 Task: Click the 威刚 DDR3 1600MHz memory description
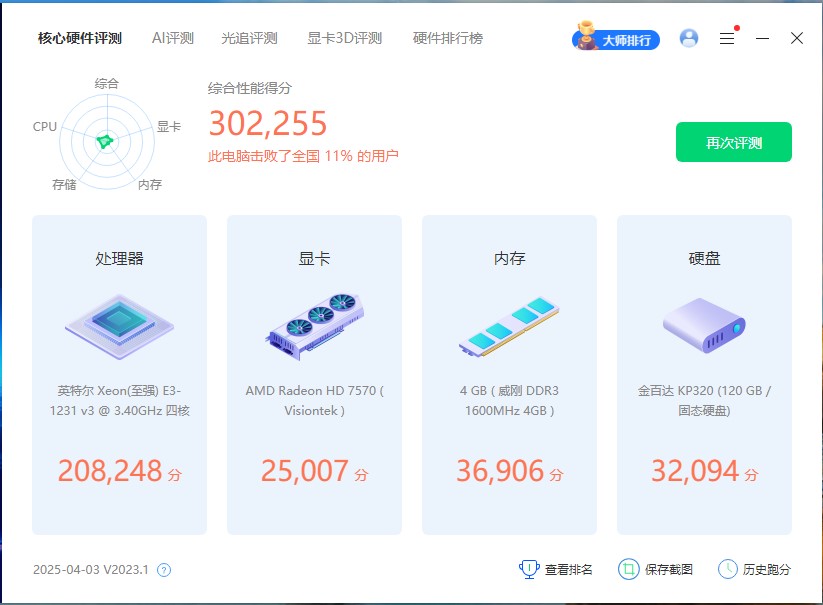[x=509, y=400]
